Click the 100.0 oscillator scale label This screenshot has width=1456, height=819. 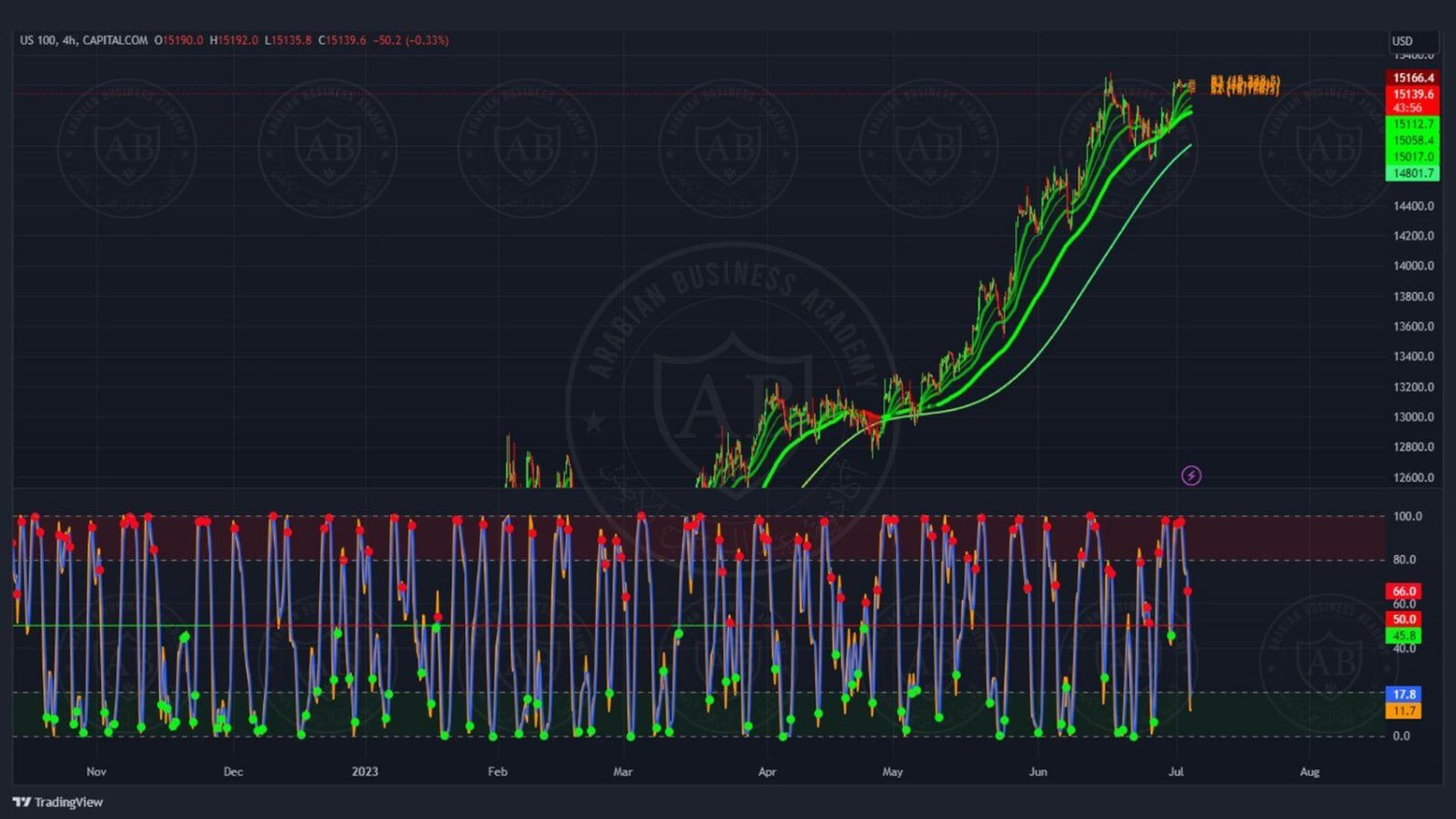1406,516
